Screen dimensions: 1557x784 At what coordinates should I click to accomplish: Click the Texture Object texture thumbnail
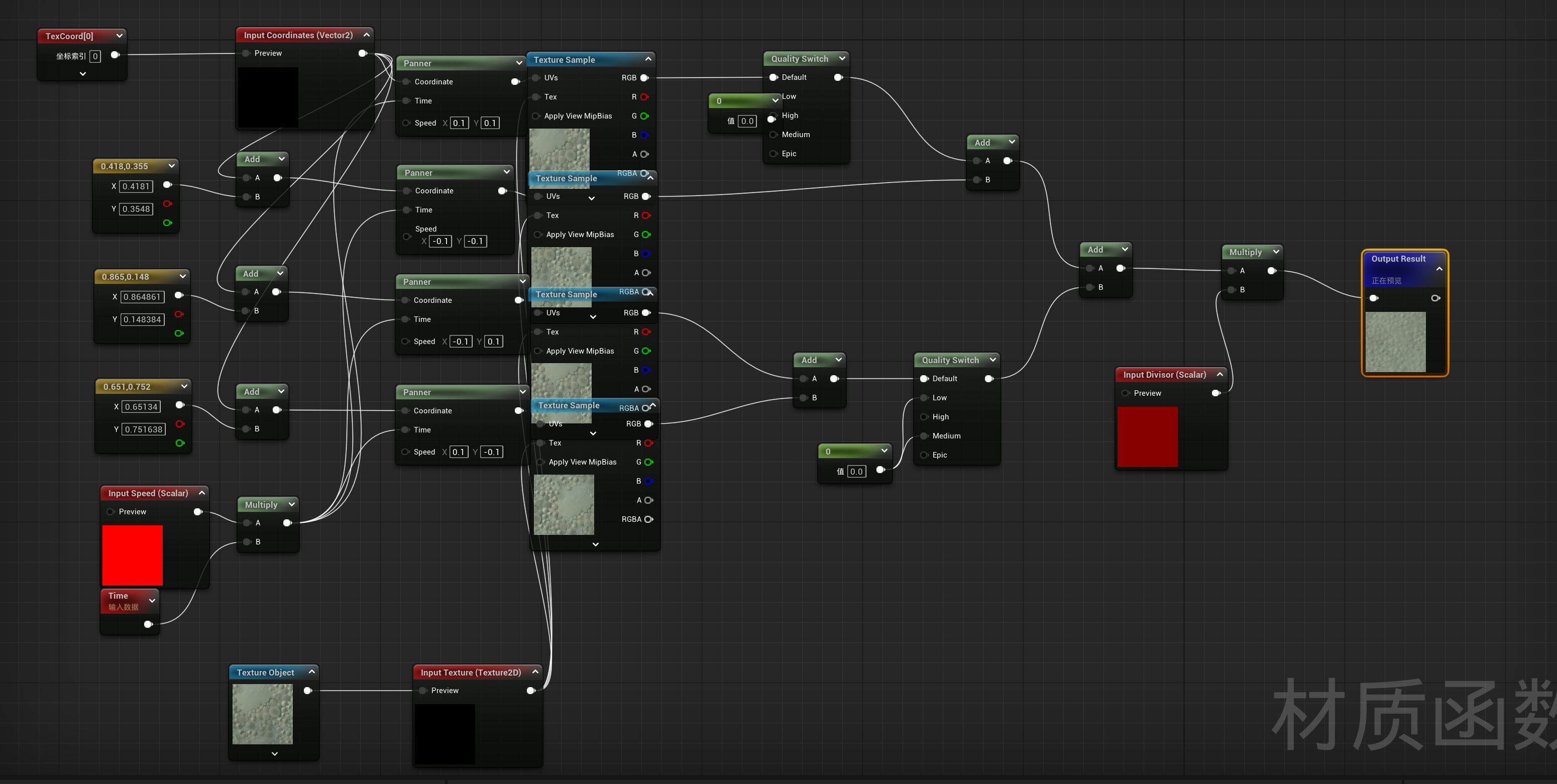pyautogui.click(x=262, y=714)
